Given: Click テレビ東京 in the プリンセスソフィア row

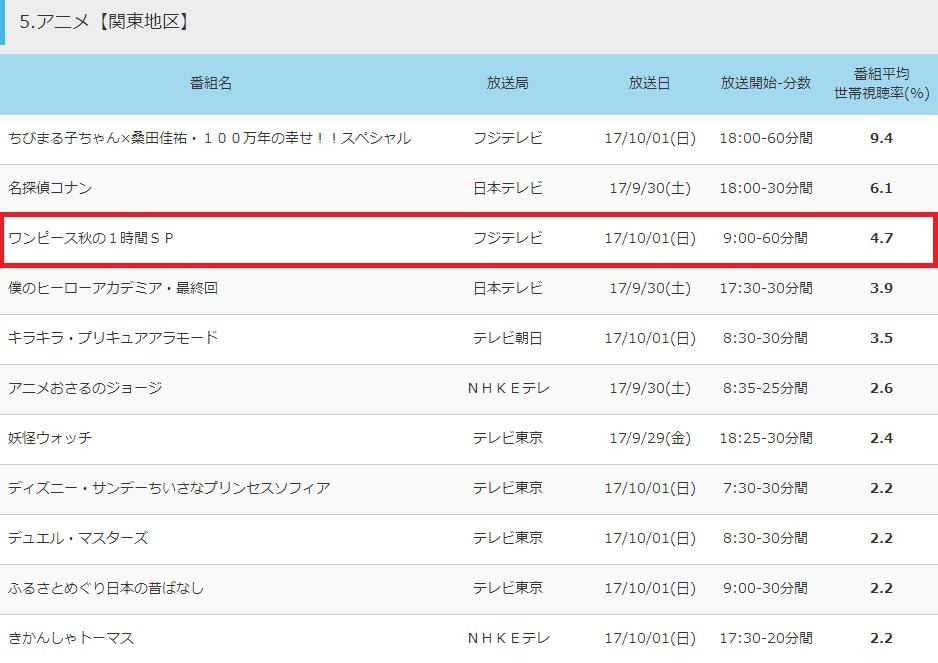Looking at the screenshot, I should point(508,488).
